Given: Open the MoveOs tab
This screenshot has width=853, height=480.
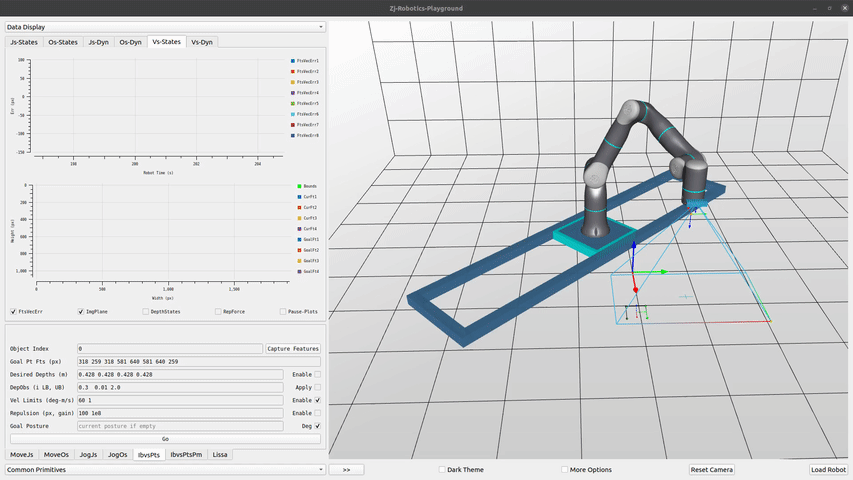Looking at the screenshot, I should point(56,454).
